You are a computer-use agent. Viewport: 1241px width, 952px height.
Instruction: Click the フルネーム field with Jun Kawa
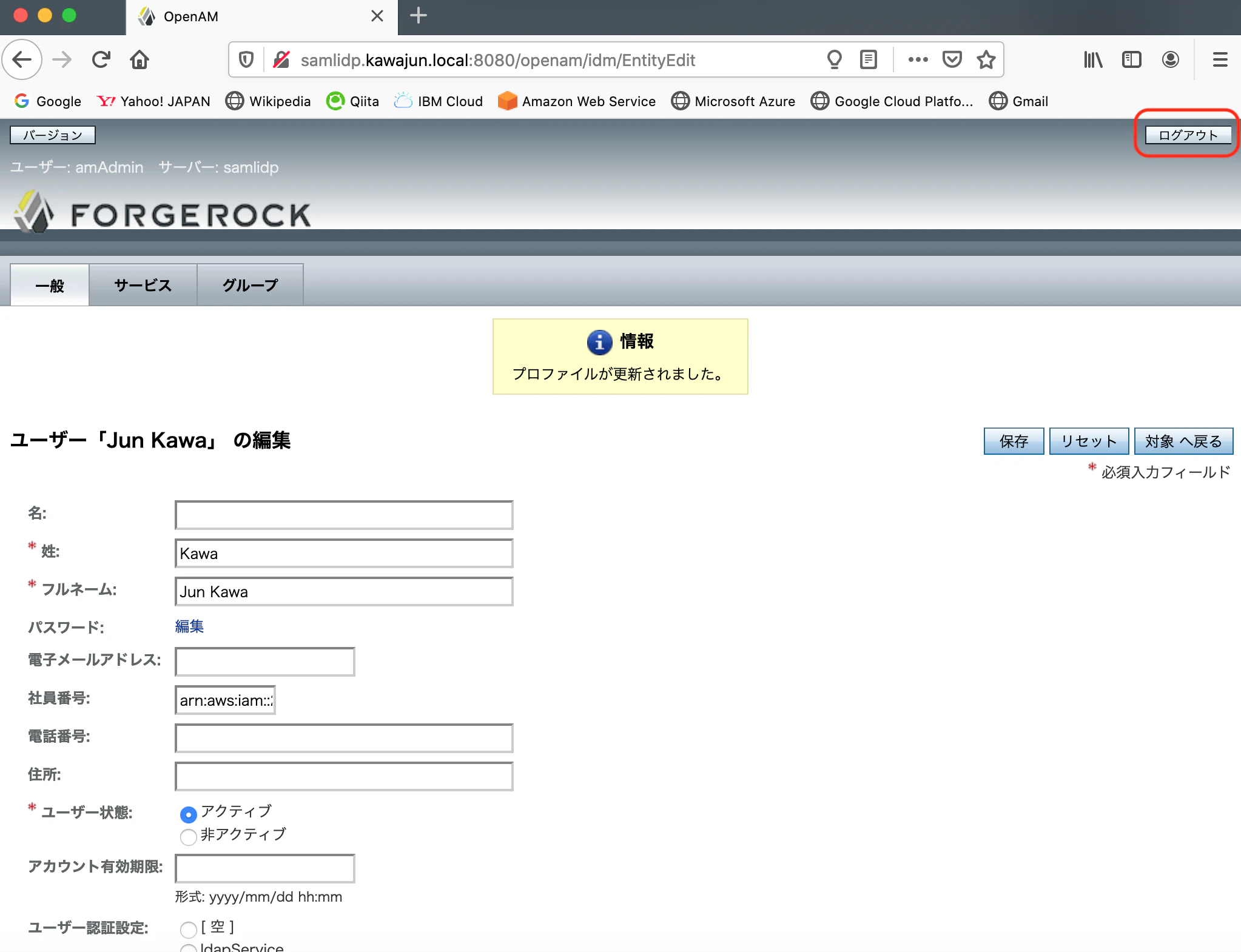[x=344, y=591]
